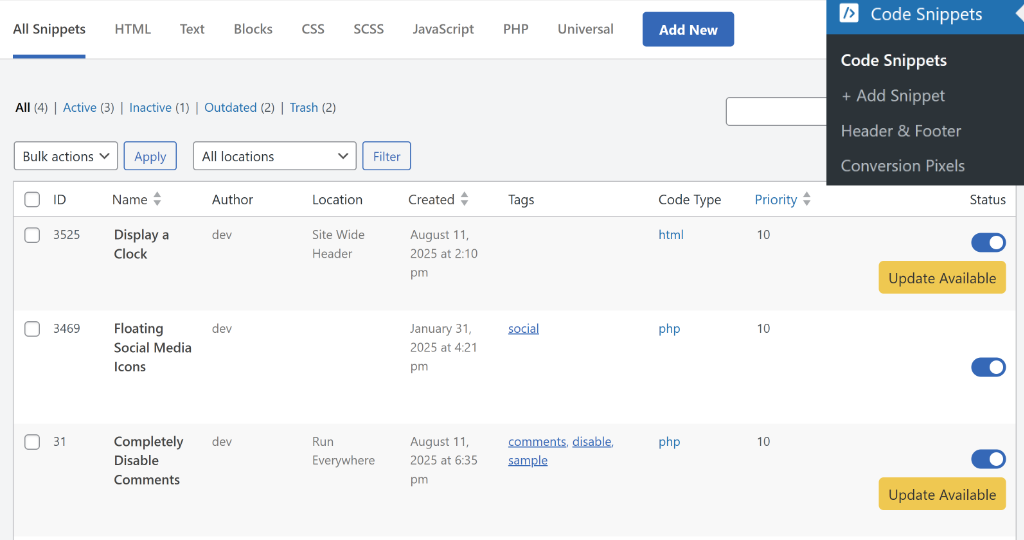Viewport: 1024px width, 540px height.
Task: Click the Created column header
Action: (431, 199)
